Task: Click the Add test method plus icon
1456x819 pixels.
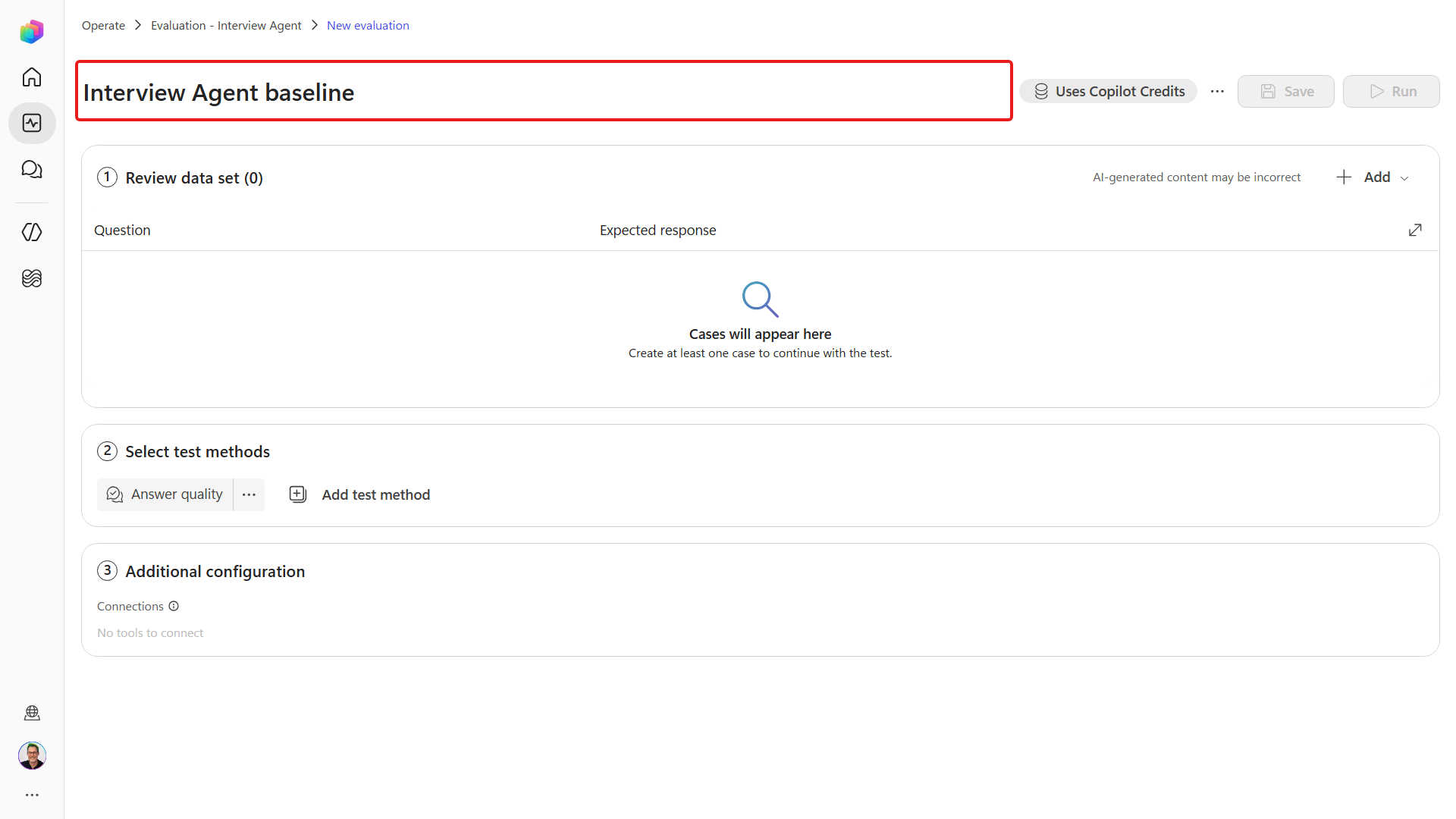Action: point(298,494)
